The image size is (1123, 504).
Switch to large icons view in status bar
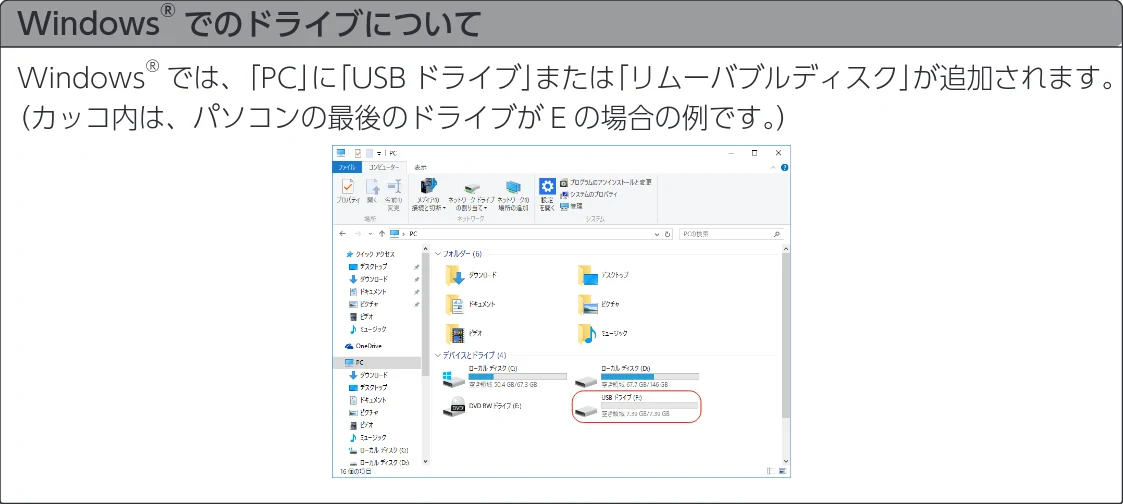[783, 472]
